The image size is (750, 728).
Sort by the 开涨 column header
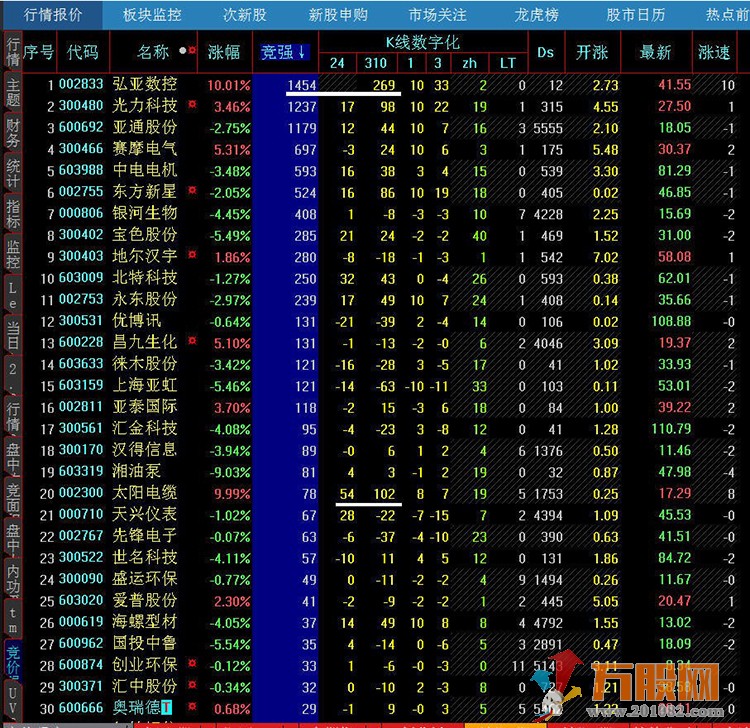(x=592, y=52)
